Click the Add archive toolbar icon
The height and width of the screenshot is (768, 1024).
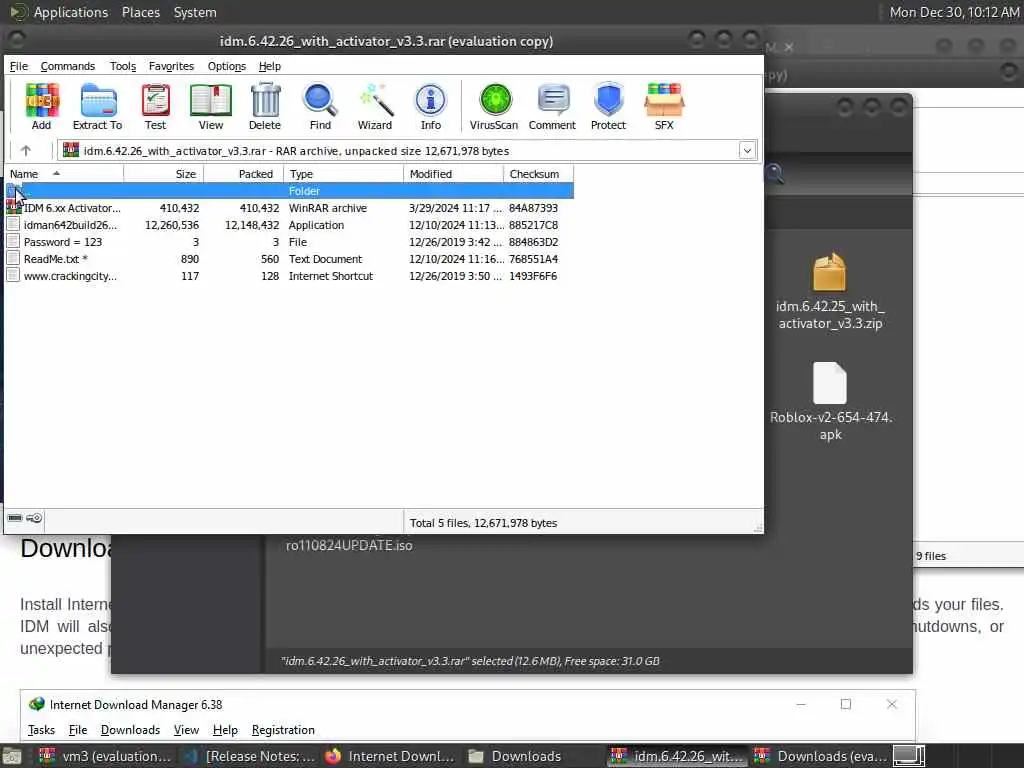click(42, 106)
